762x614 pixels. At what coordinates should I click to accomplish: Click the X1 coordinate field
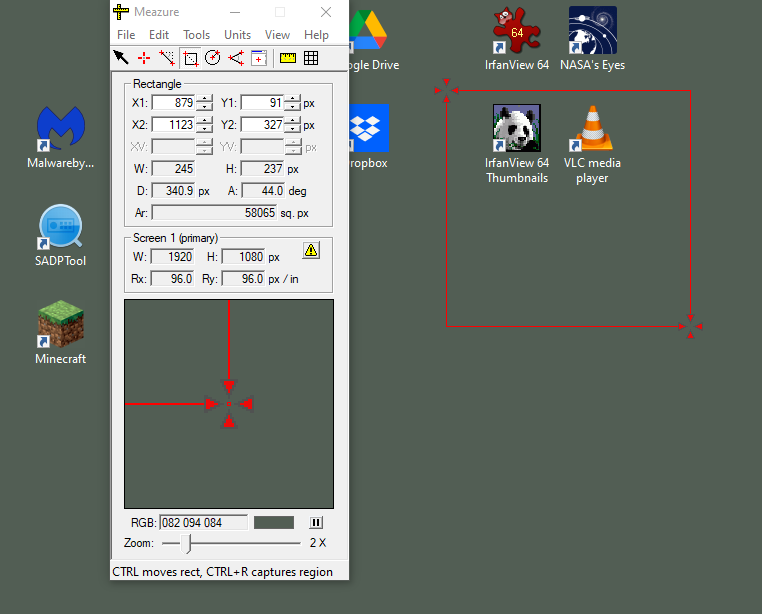click(x=174, y=103)
